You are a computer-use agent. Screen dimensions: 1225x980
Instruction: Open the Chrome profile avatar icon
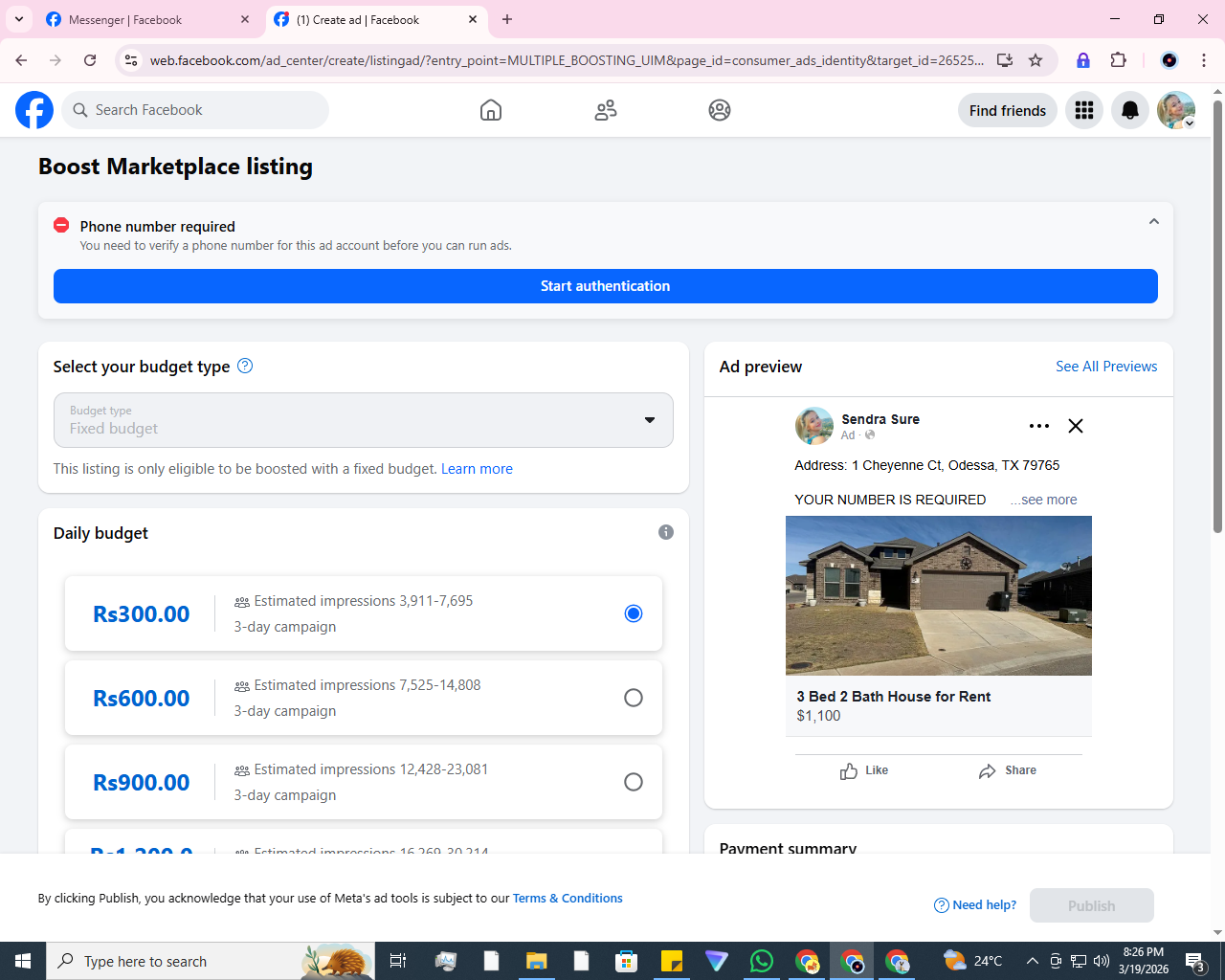pos(1169,60)
